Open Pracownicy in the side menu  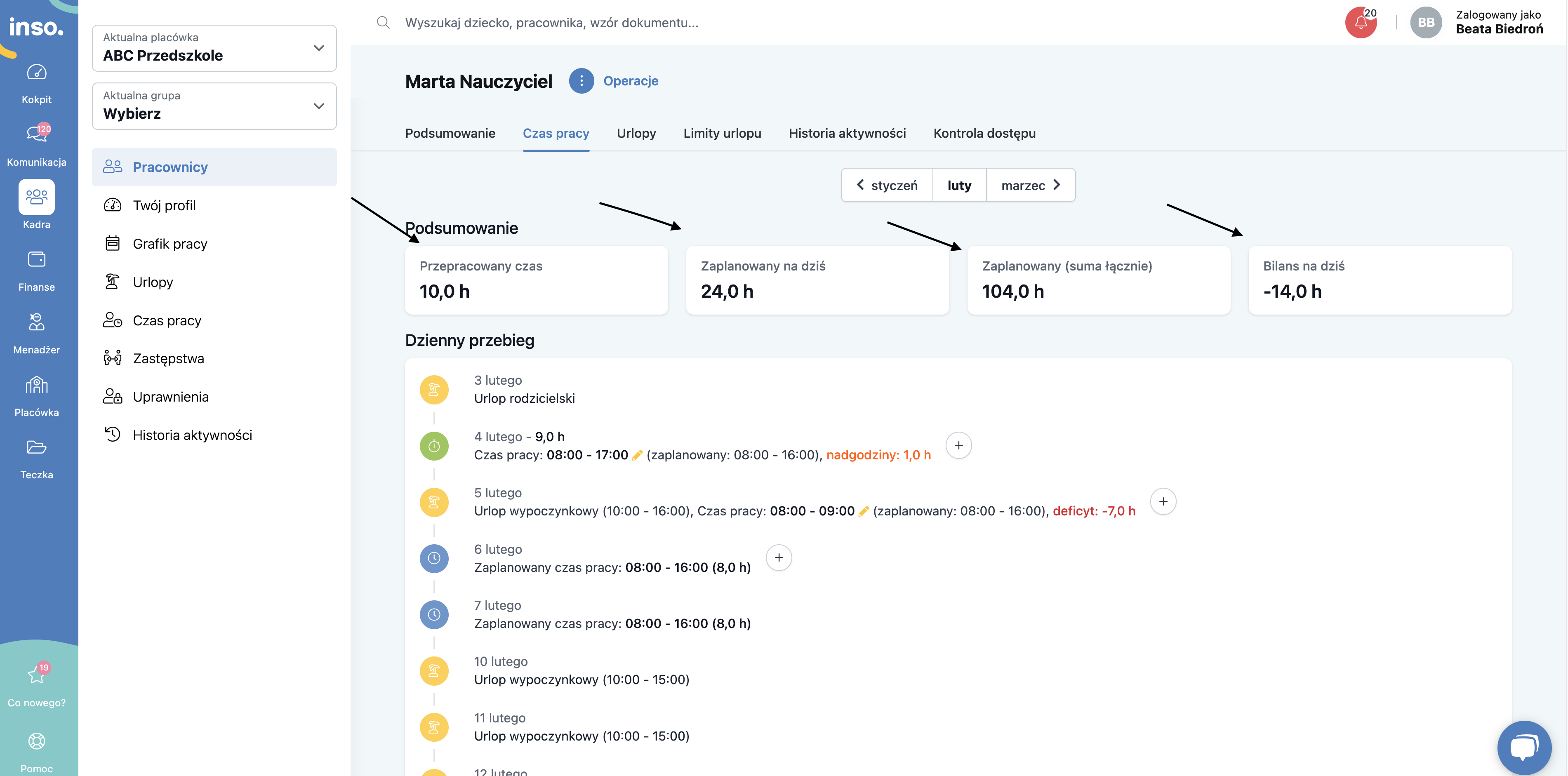coord(214,167)
